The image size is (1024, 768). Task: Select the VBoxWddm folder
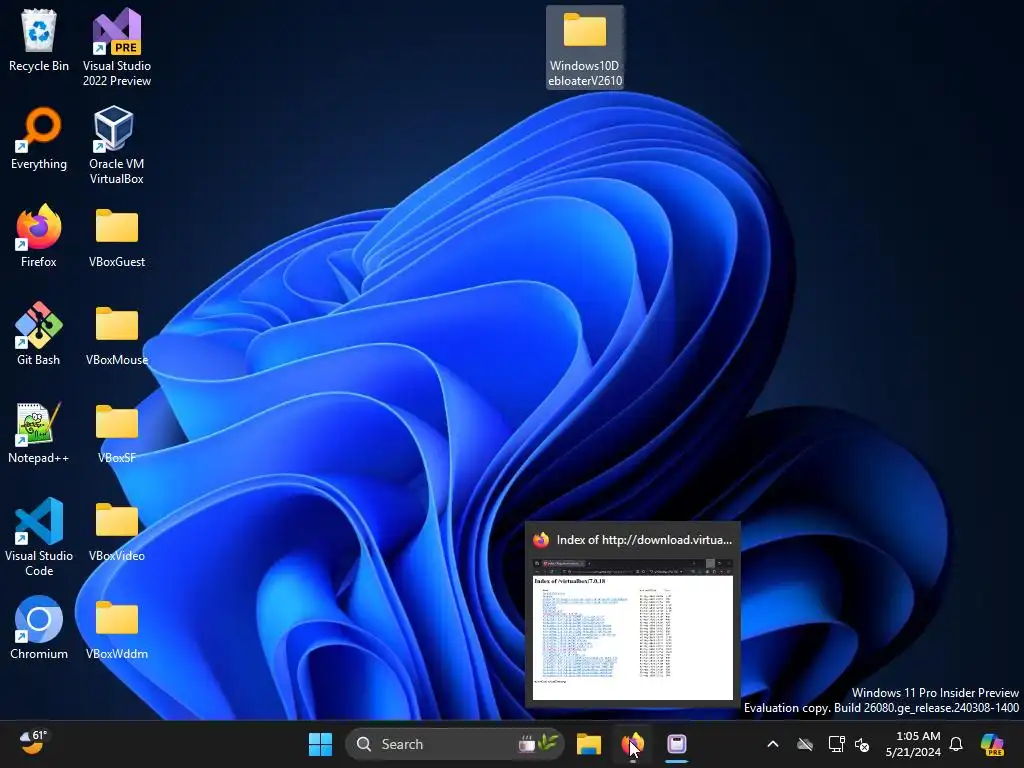tap(117, 630)
